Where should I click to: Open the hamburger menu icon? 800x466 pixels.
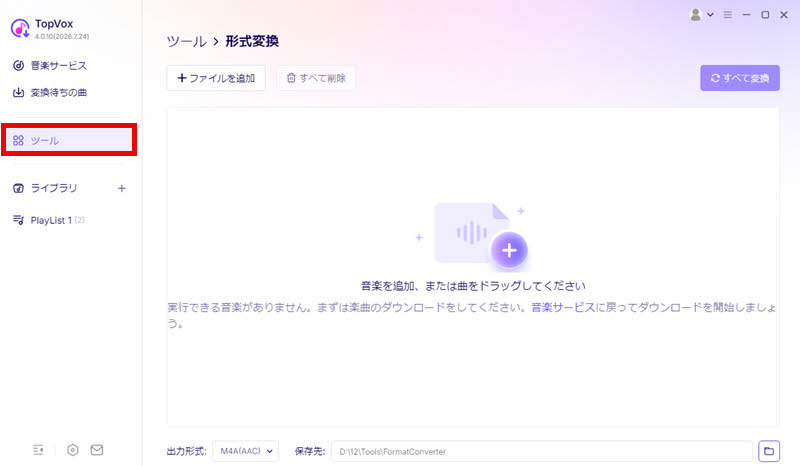point(728,15)
